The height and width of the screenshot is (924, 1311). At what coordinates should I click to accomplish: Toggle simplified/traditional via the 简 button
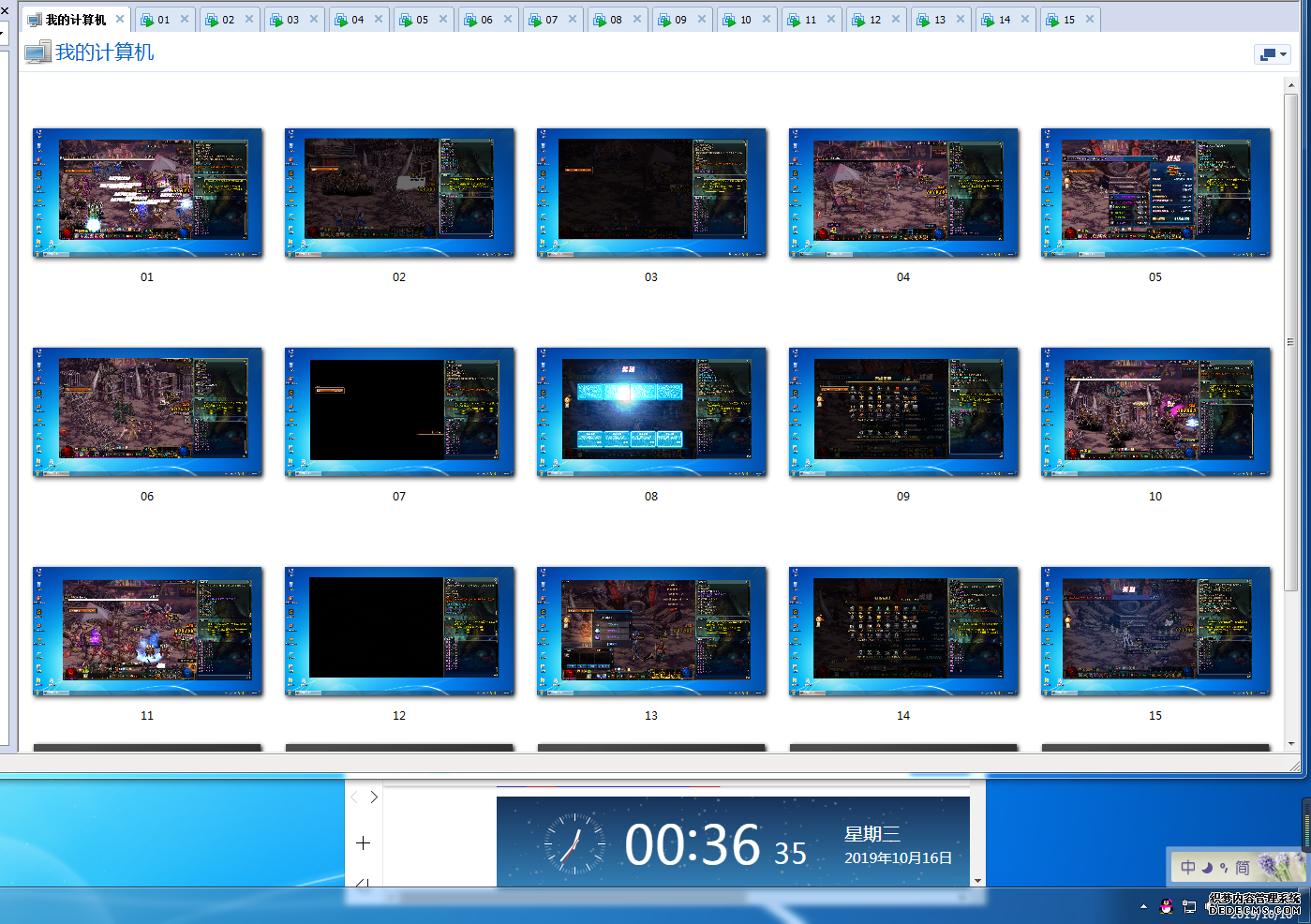click(x=1243, y=867)
